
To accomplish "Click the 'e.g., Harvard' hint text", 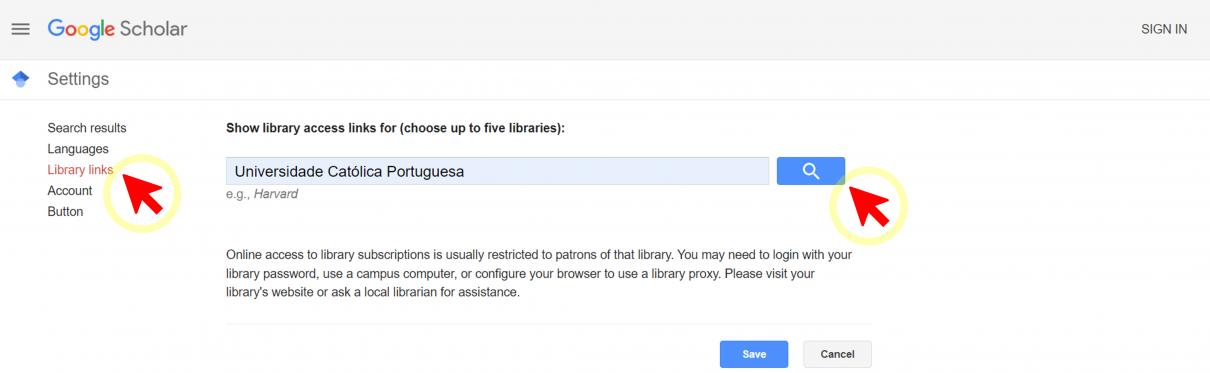I will (262, 194).
